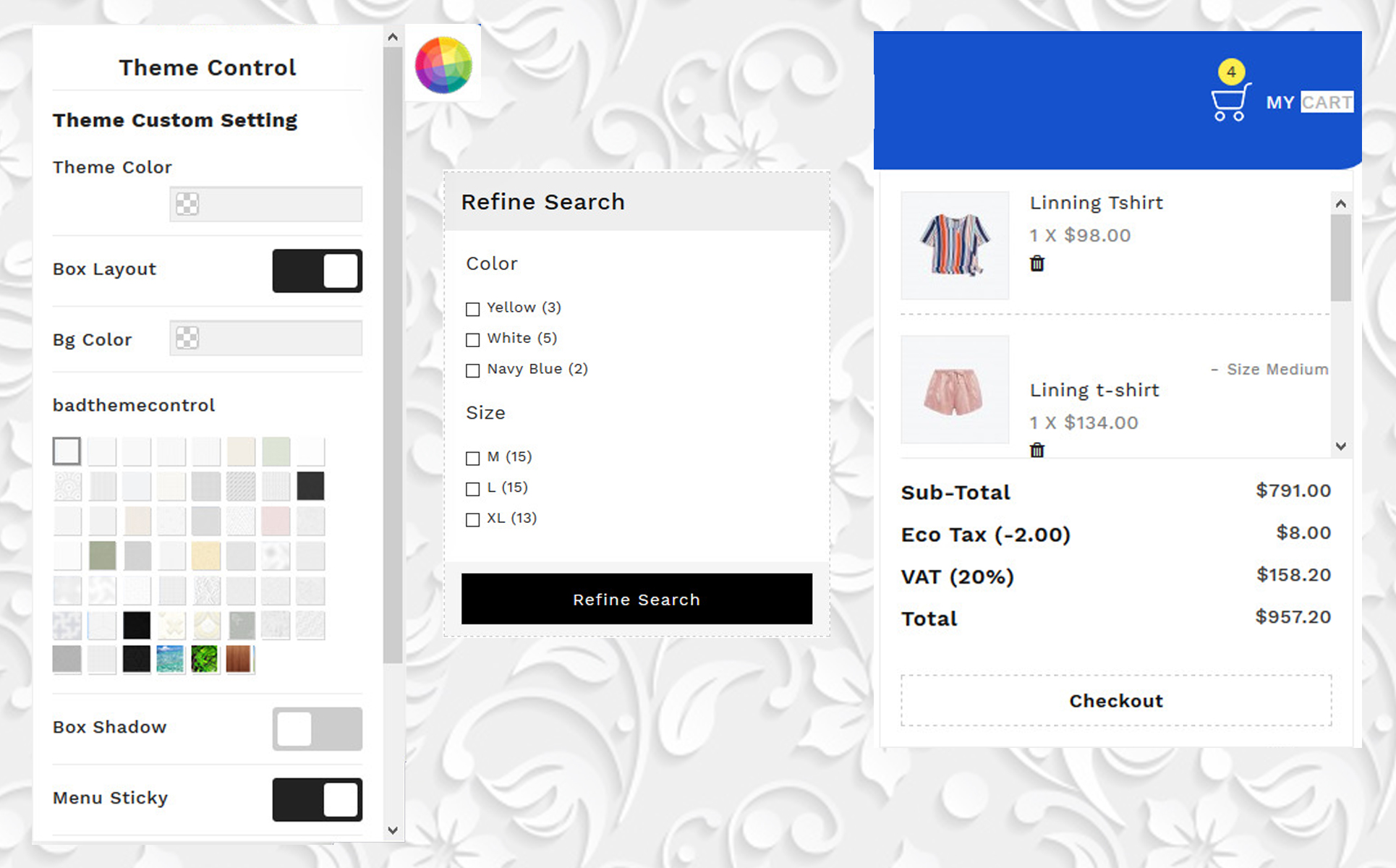
Task: Click the yellow cart count badge
Action: click(x=1231, y=72)
